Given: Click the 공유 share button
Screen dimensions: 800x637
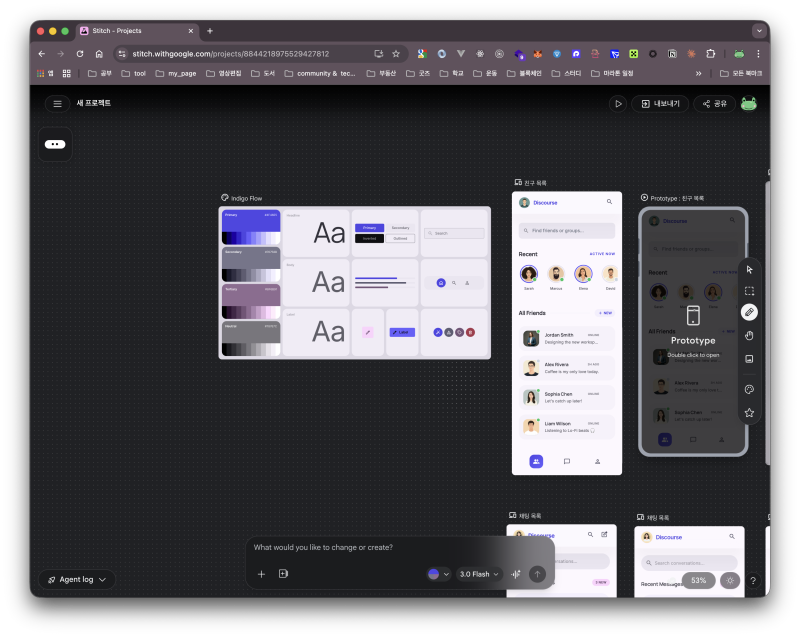Looking at the screenshot, I should 714,103.
